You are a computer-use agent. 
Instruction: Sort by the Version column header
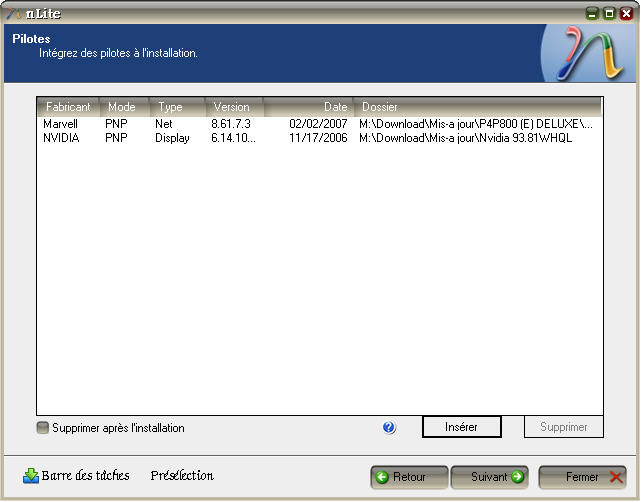[234, 107]
